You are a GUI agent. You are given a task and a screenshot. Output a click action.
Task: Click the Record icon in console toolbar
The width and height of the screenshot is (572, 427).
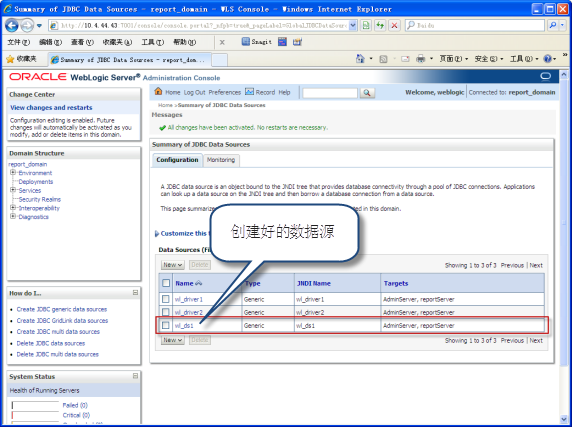point(250,92)
